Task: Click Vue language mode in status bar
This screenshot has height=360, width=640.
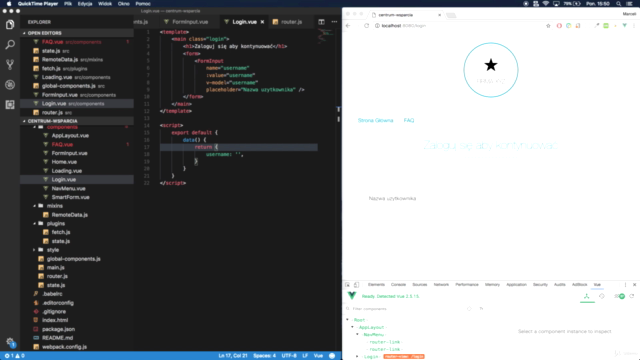Action: 318,356
